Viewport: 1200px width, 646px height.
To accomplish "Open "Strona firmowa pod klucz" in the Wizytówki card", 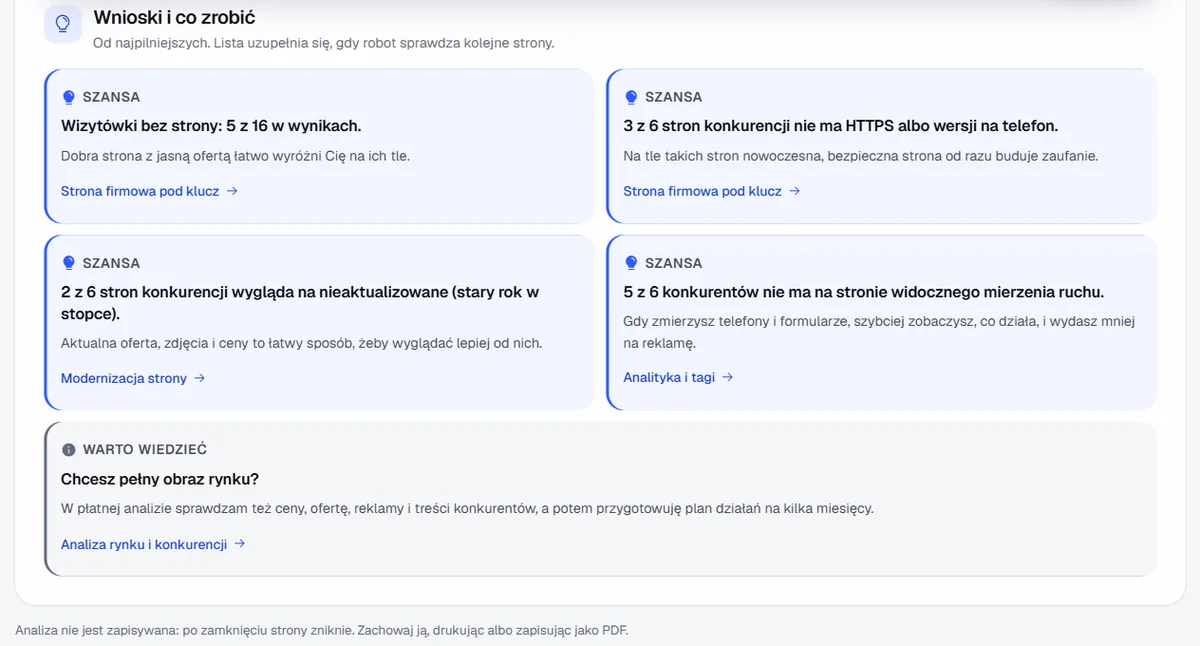I will click(x=149, y=191).
